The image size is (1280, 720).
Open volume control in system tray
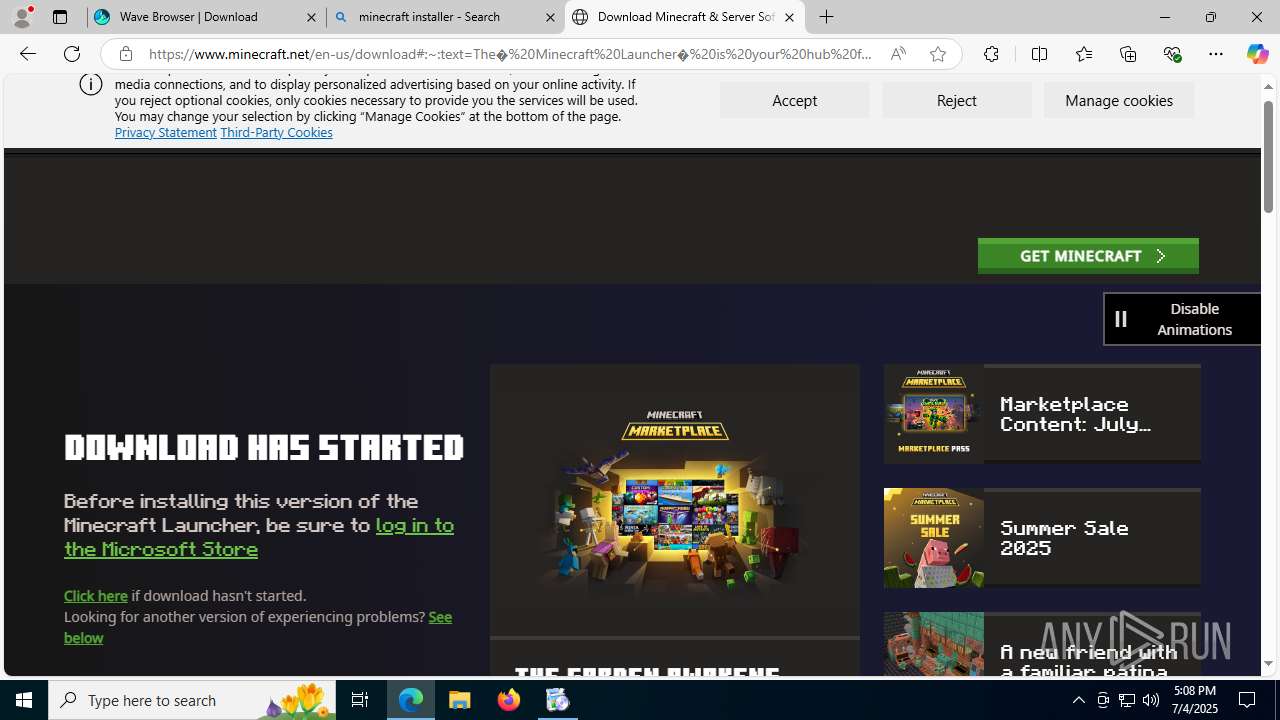coord(1151,700)
